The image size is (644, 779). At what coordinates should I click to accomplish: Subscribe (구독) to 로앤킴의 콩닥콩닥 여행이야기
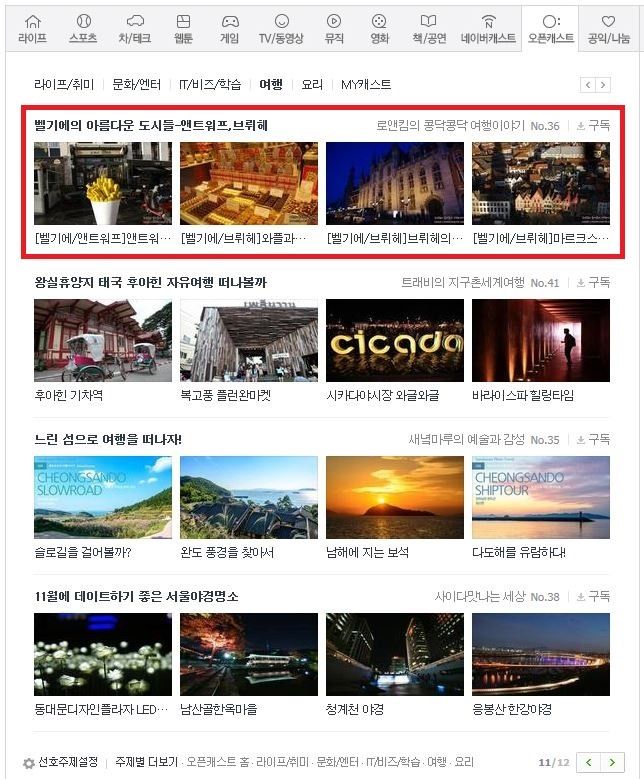pyautogui.click(x=593, y=126)
